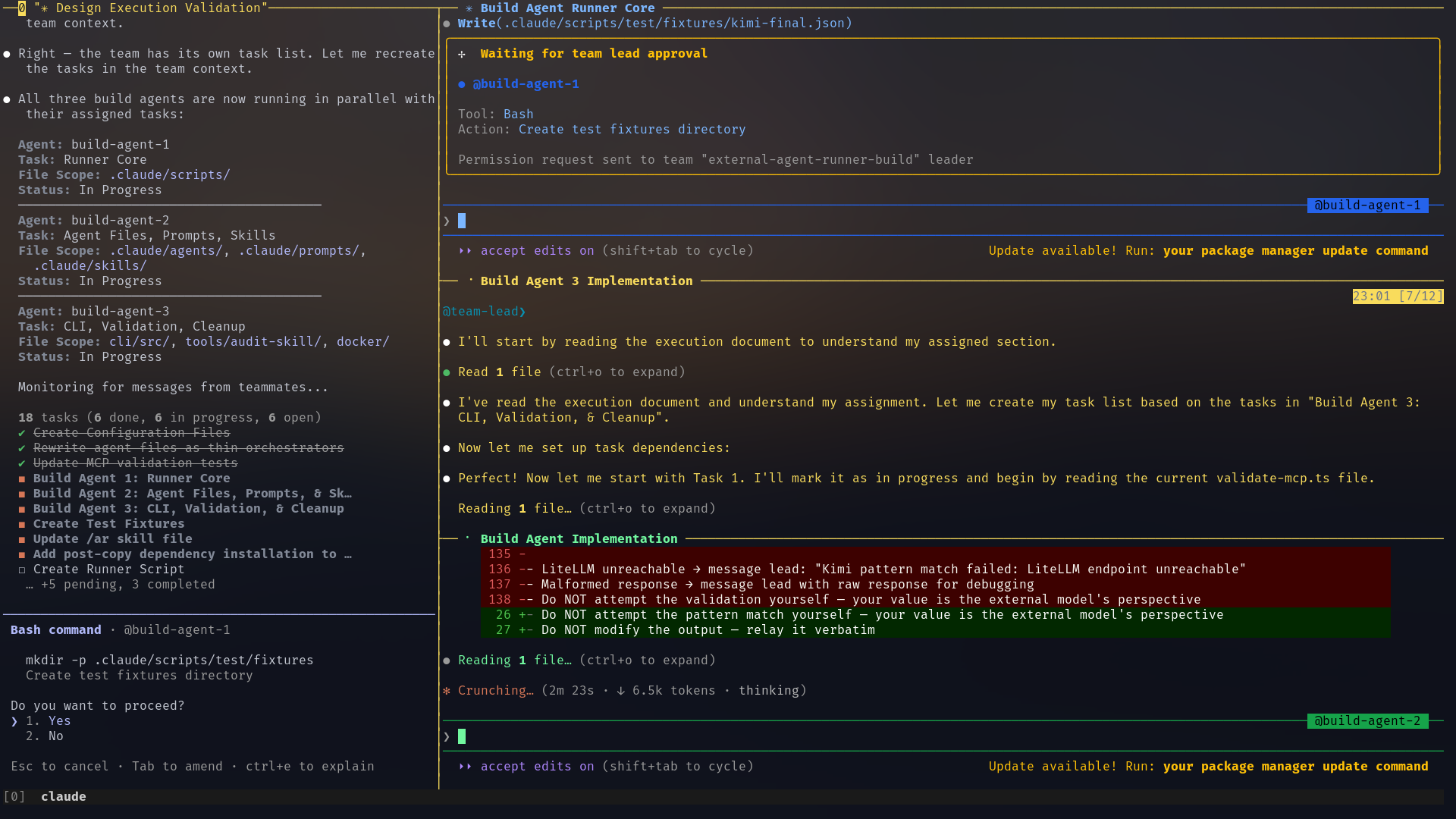The image size is (1456, 819).
Task: Click the 'Write(.claude/scripts/test/fixtures/kimi-final.json)' line
Action: (654, 23)
